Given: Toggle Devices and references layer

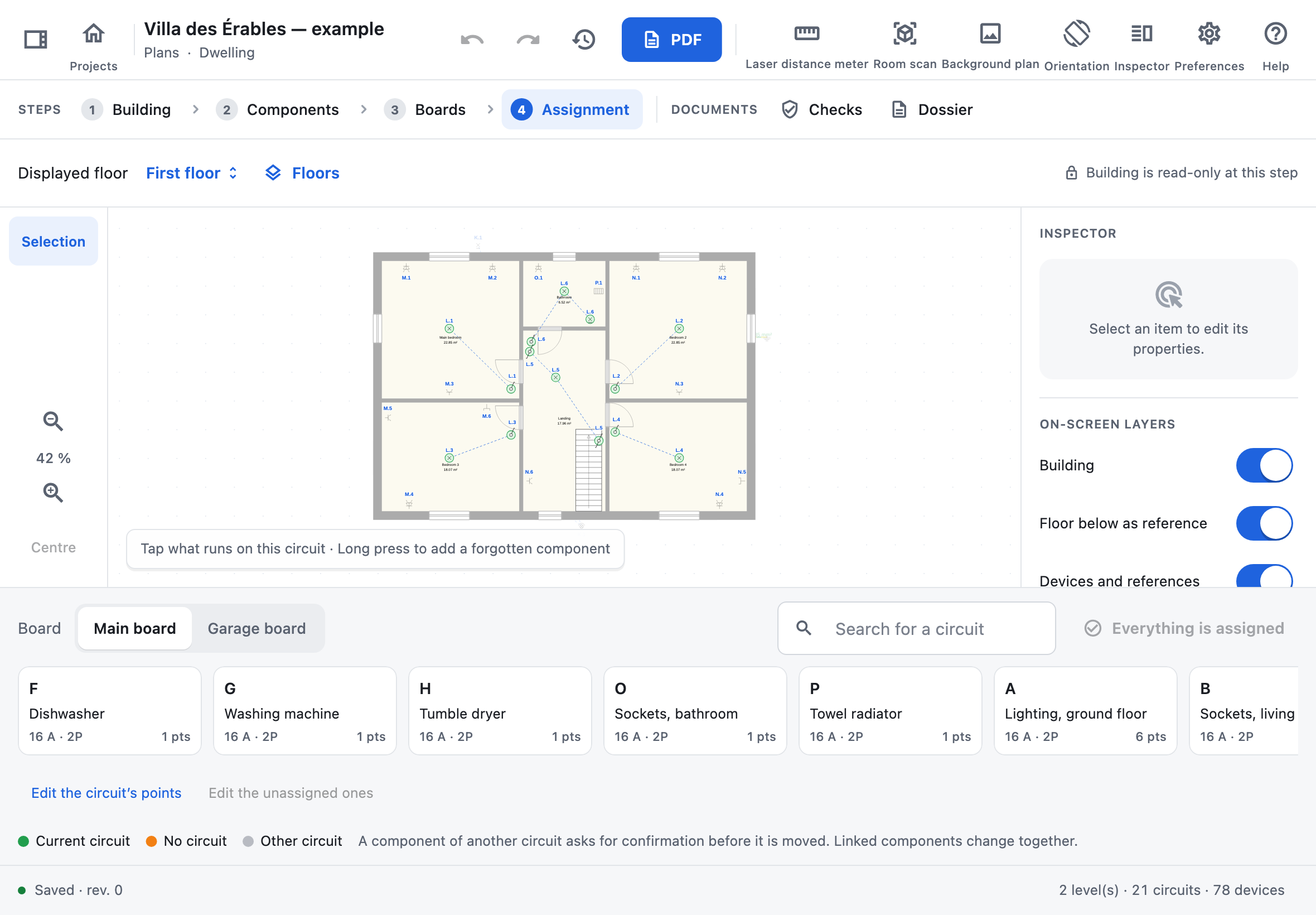Looking at the screenshot, I should [1264, 576].
